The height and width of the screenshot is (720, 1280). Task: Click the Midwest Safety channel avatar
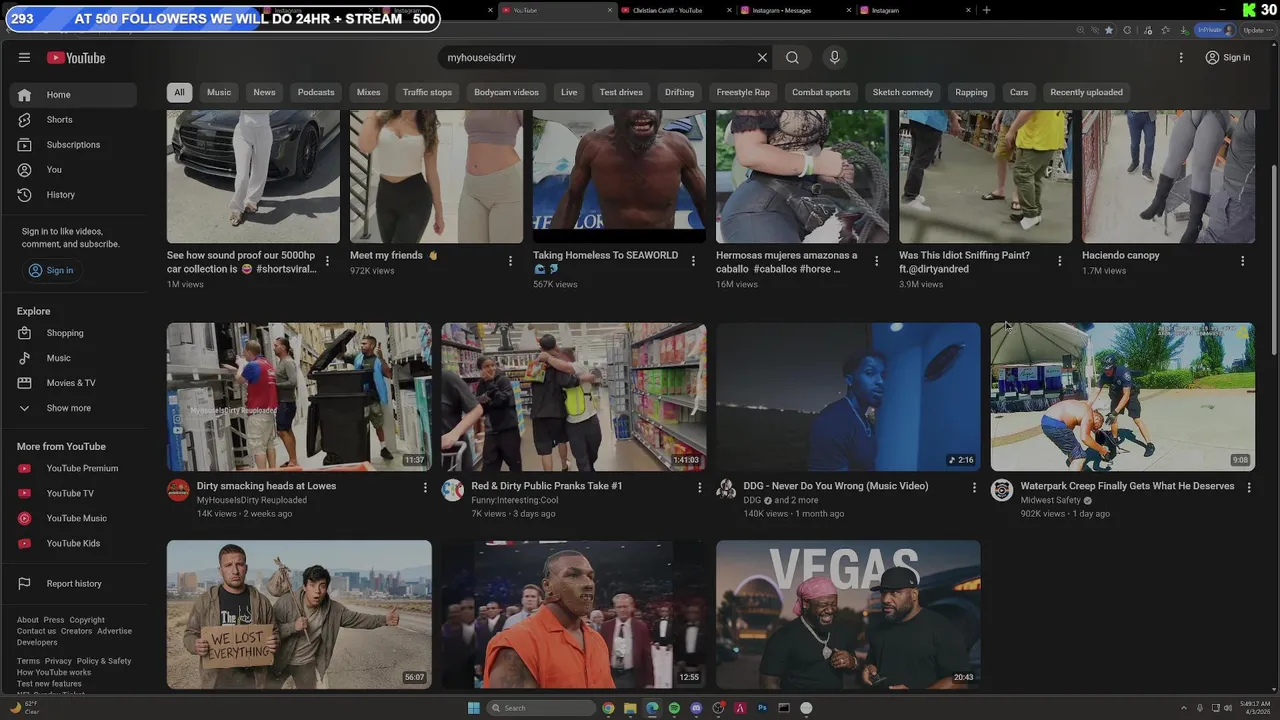click(x=1002, y=490)
